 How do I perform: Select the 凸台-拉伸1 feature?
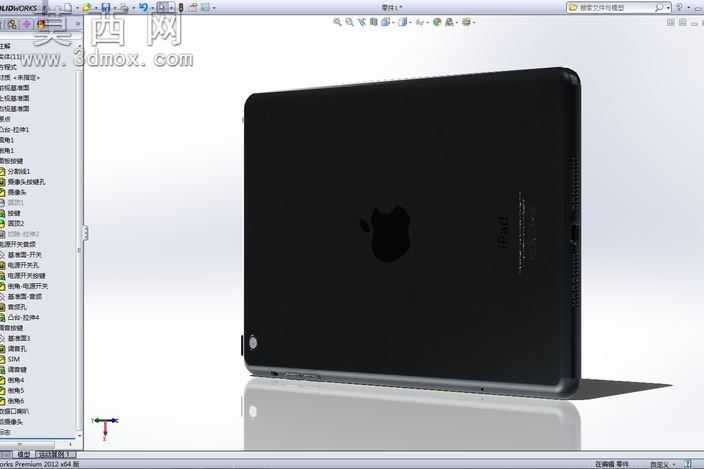point(14,129)
